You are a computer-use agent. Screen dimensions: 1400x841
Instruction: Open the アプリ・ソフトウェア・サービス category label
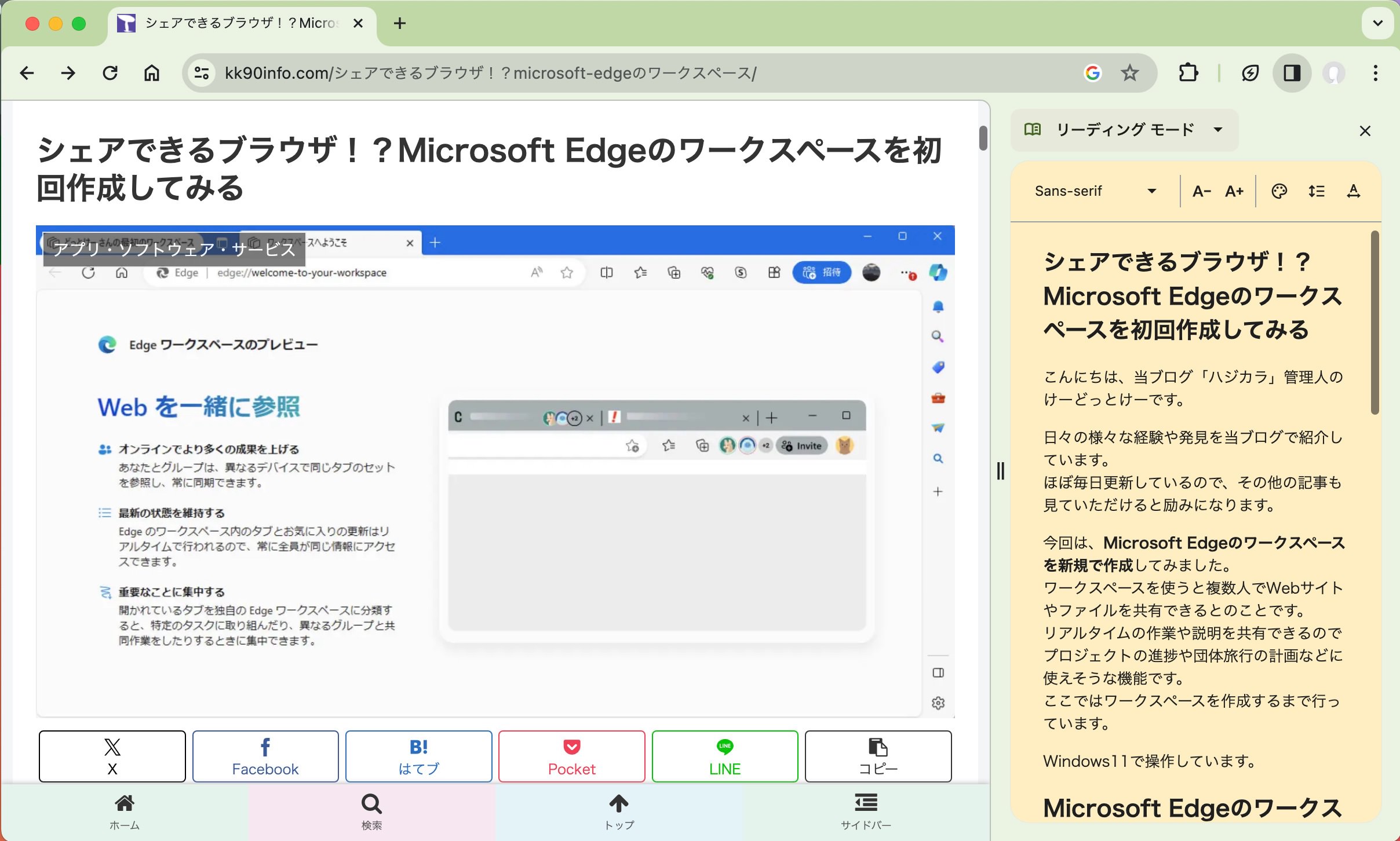(x=174, y=249)
